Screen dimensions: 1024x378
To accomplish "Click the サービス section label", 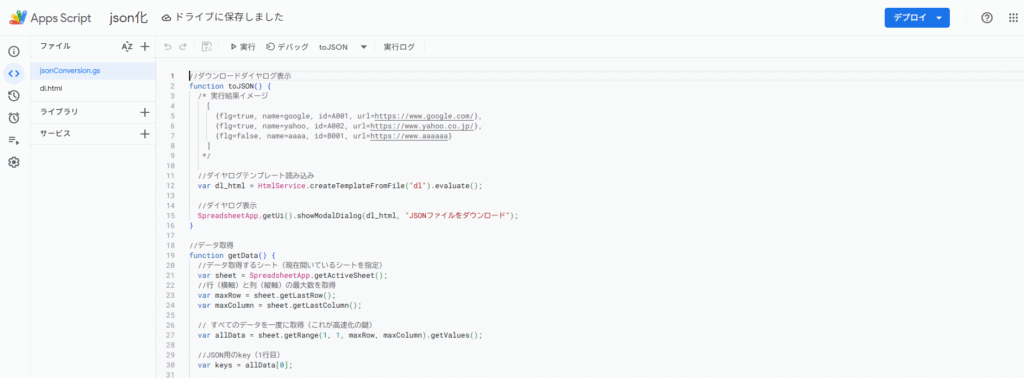I will coord(55,134).
